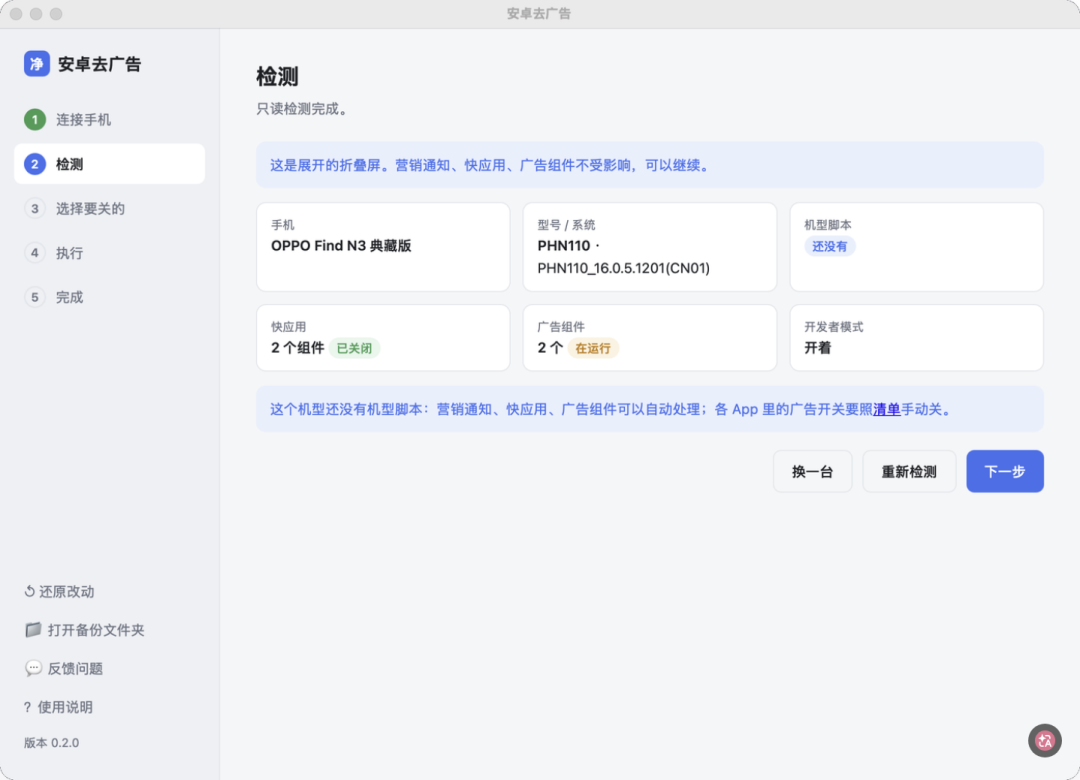
Task: Click the blue 下一步 button
Action: [1004, 471]
